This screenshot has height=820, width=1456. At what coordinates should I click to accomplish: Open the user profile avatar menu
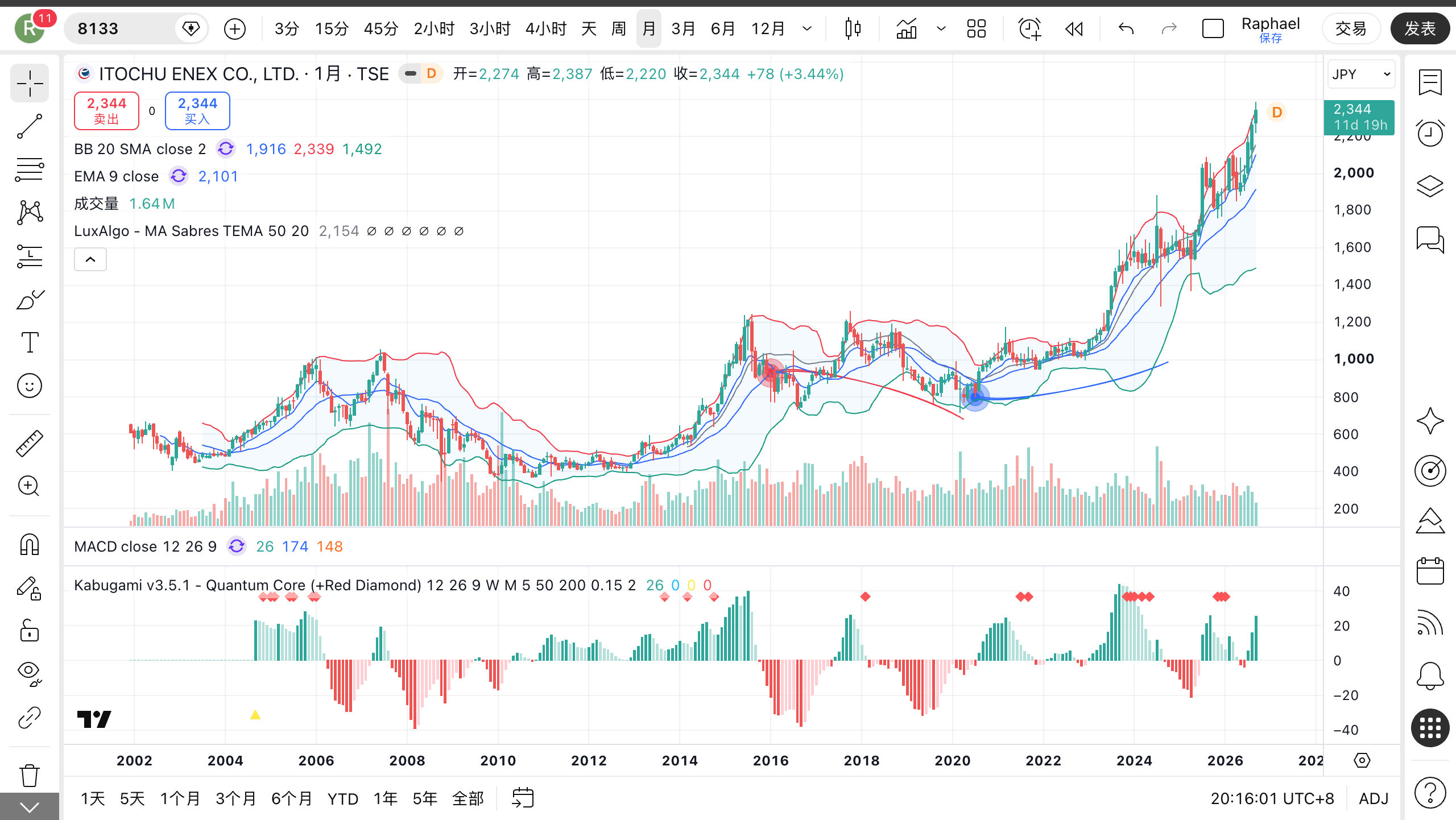click(x=30, y=28)
